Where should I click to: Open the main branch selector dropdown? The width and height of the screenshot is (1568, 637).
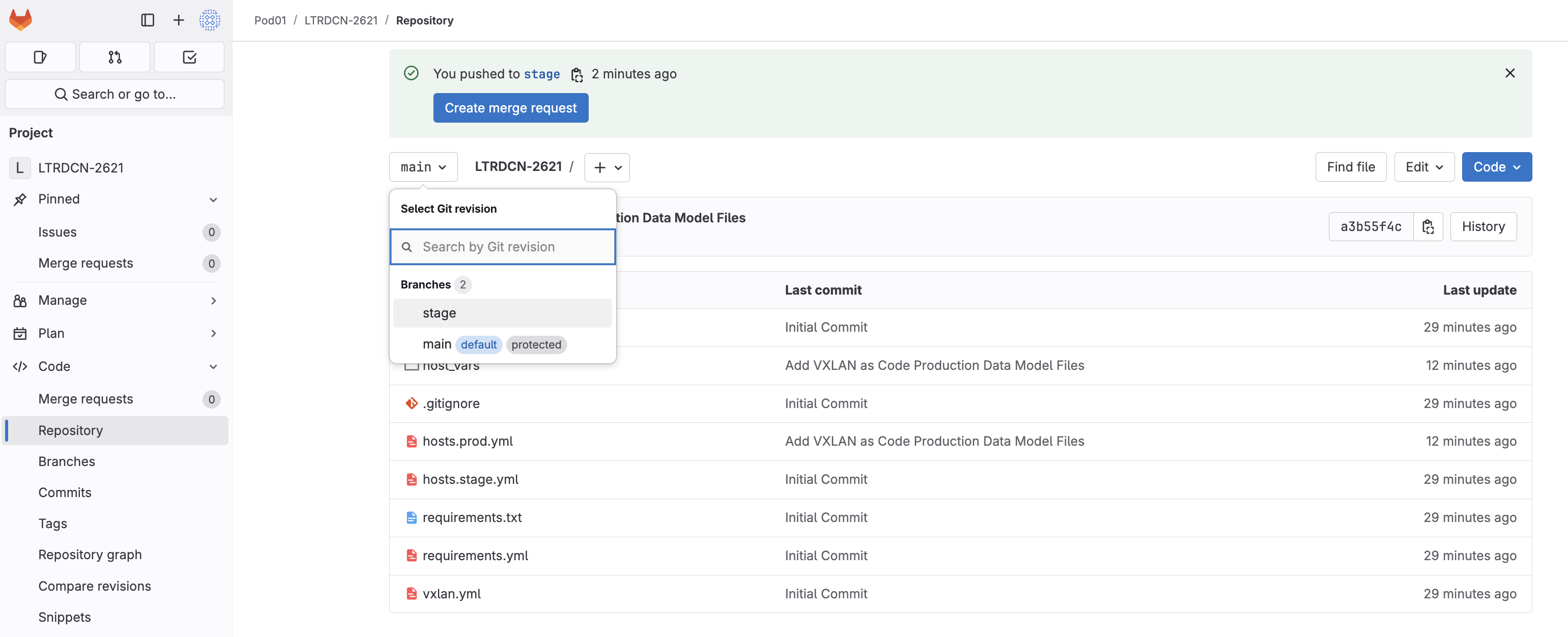click(423, 167)
